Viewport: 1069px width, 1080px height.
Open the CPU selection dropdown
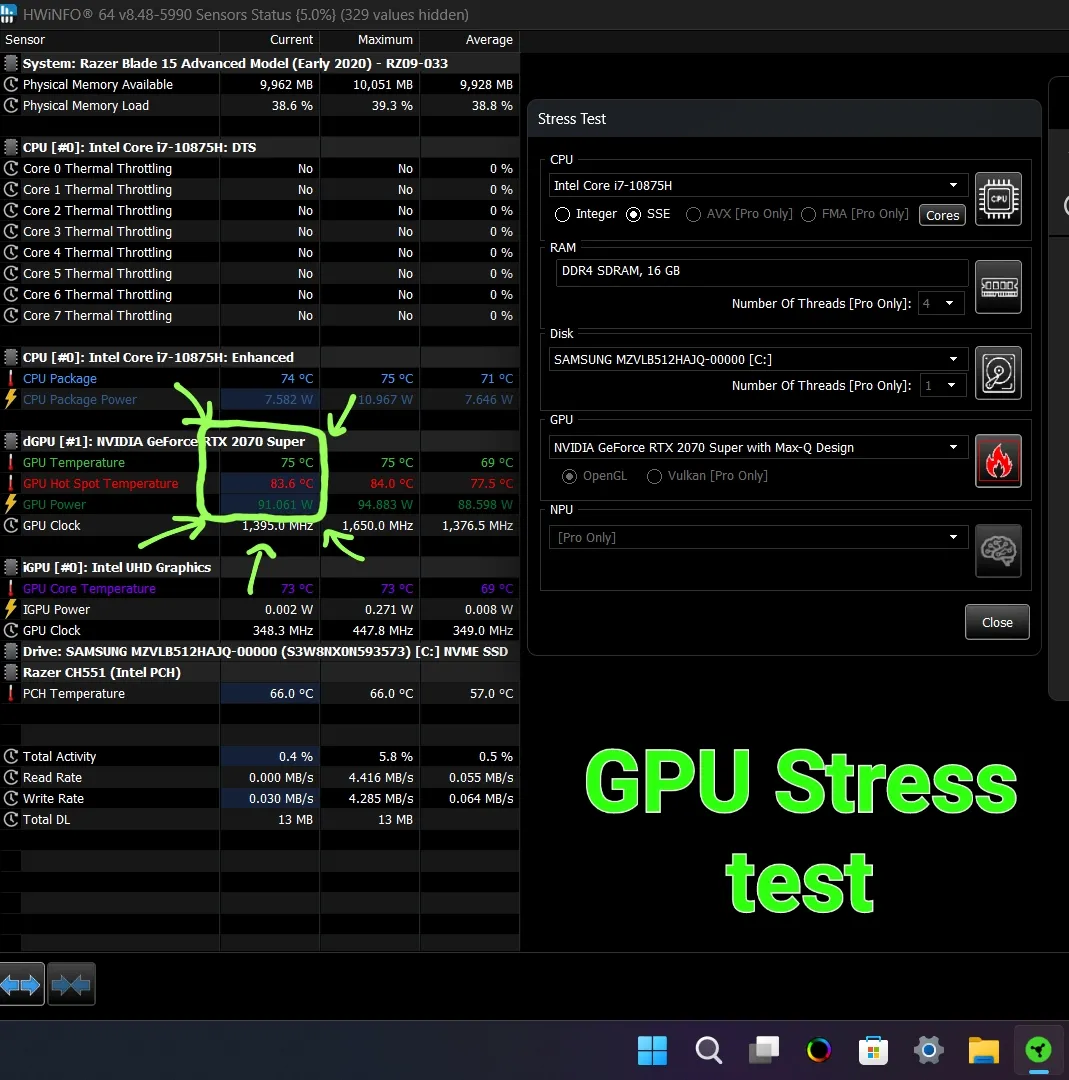758,185
